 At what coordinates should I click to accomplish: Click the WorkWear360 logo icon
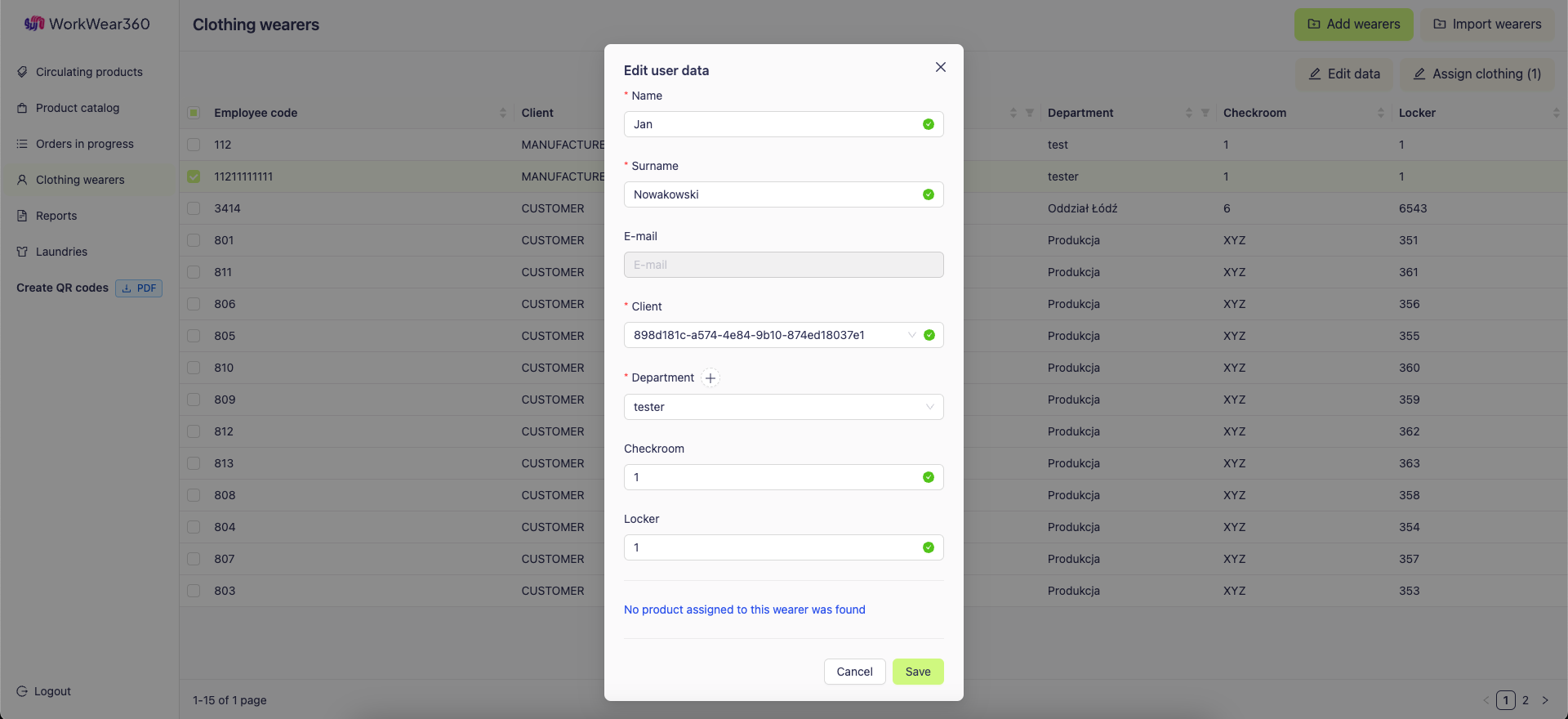pyautogui.click(x=34, y=24)
